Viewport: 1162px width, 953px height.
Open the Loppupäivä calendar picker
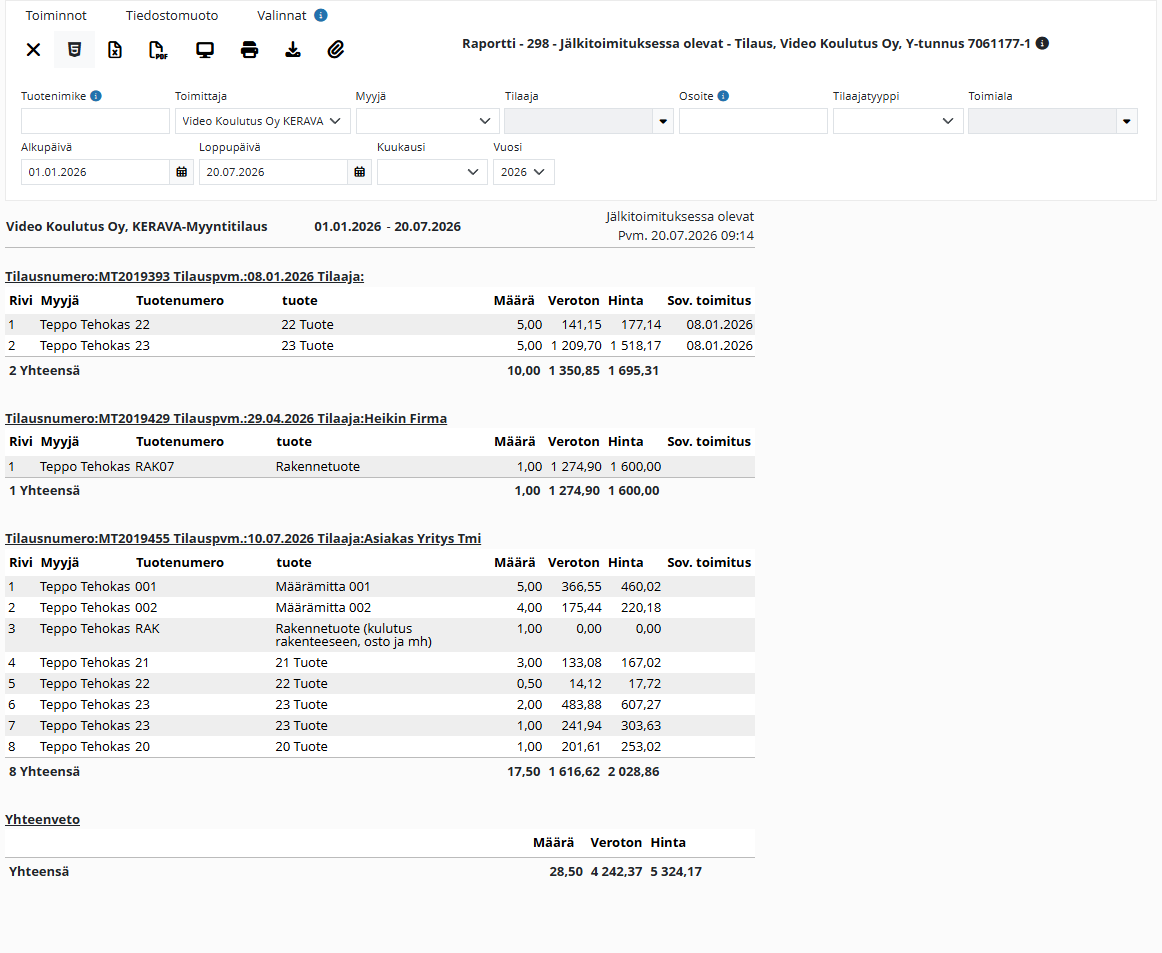click(x=359, y=172)
